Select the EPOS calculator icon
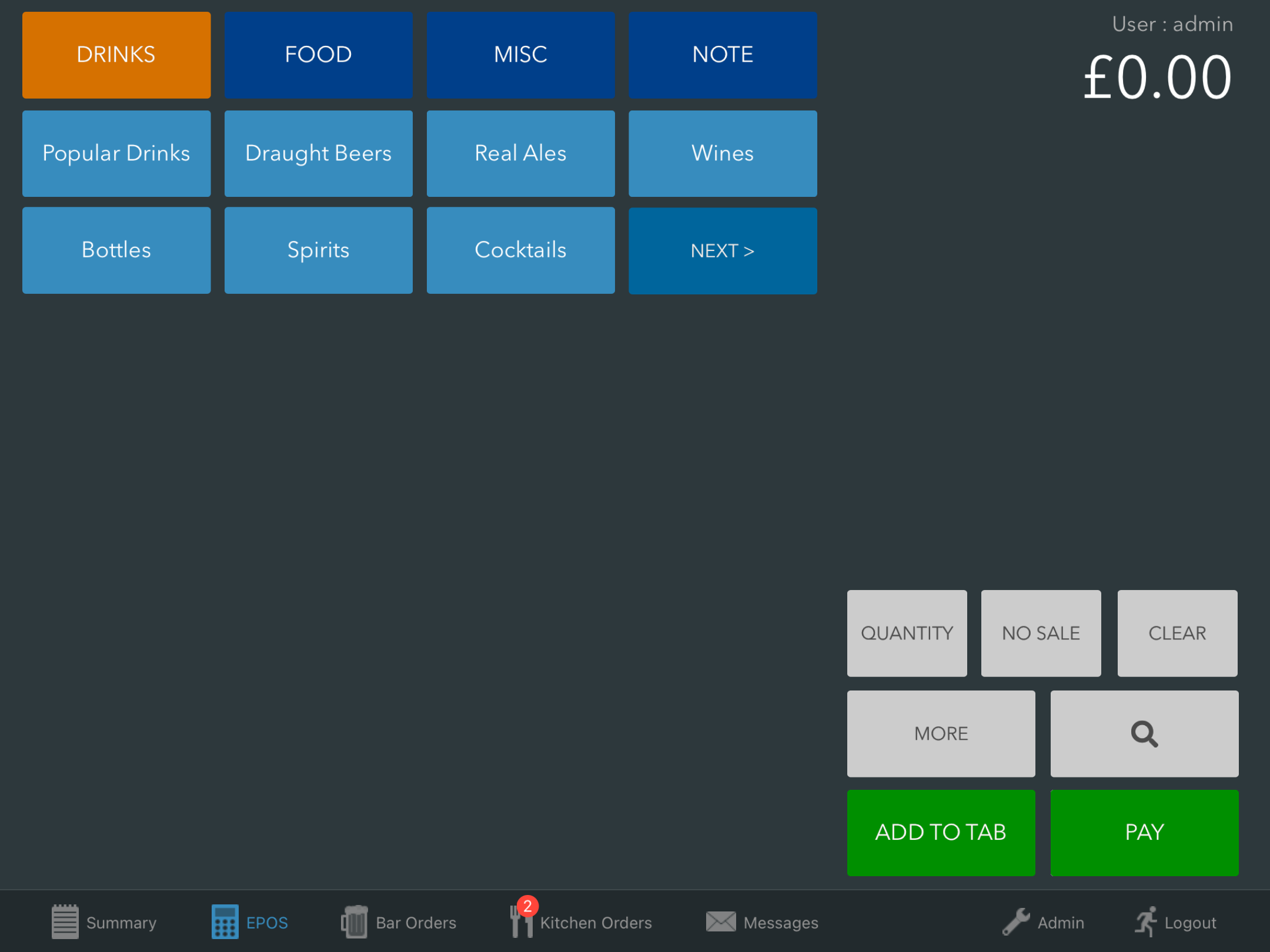 (225, 921)
